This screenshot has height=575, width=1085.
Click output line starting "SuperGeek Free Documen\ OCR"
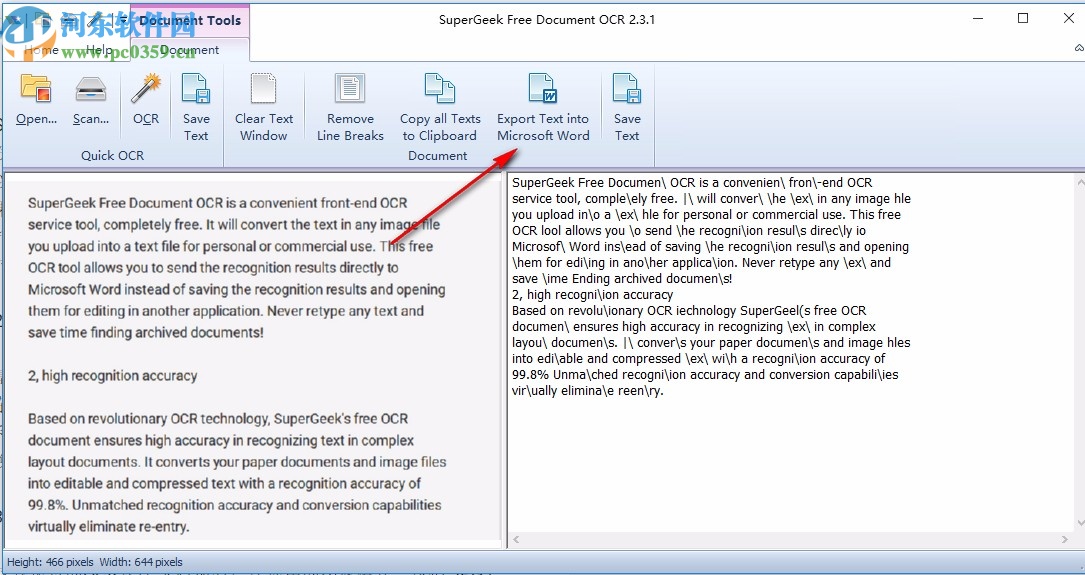692,183
